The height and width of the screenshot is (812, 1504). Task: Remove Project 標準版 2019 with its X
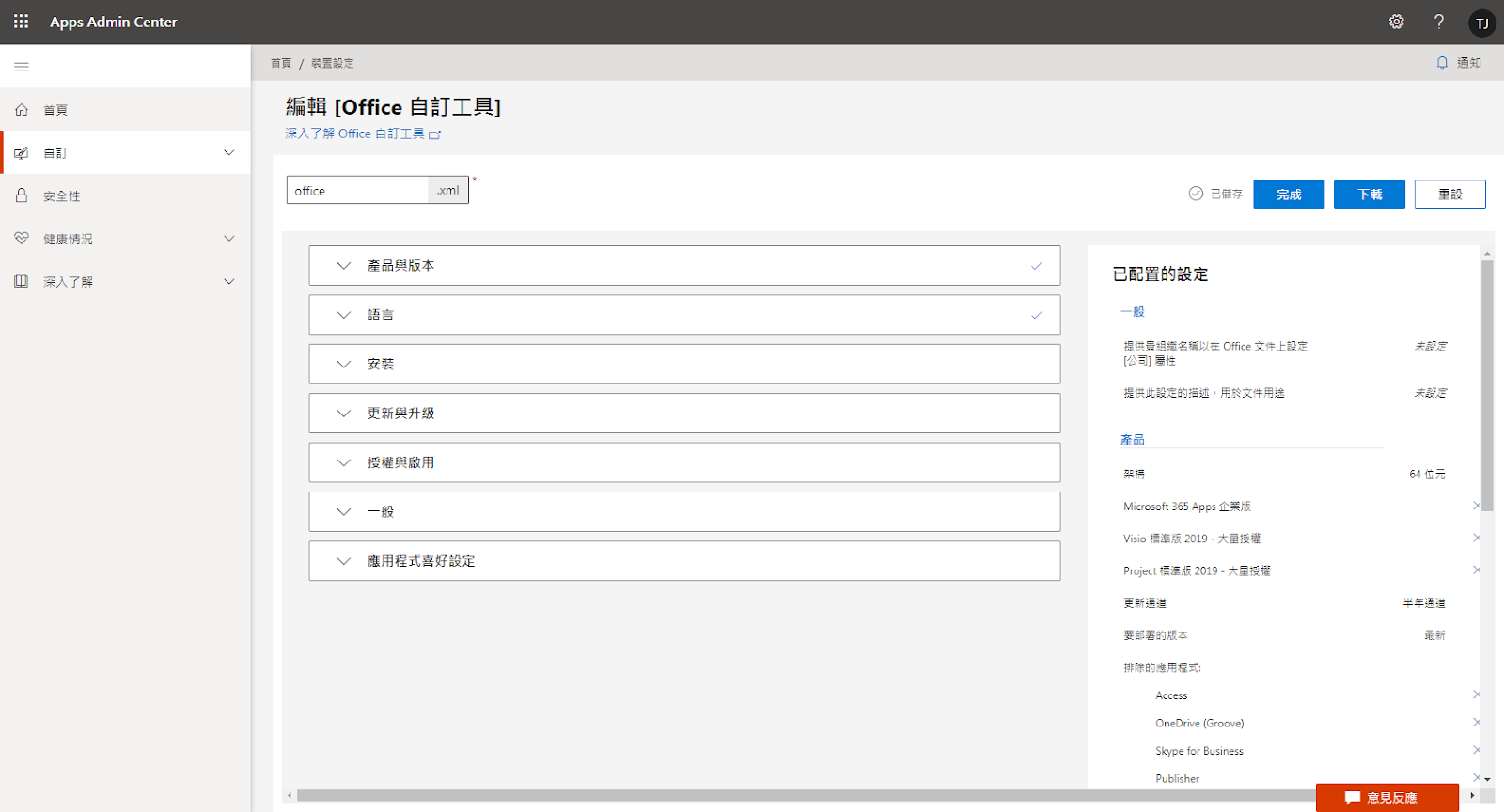click(x=1476, y=570)
